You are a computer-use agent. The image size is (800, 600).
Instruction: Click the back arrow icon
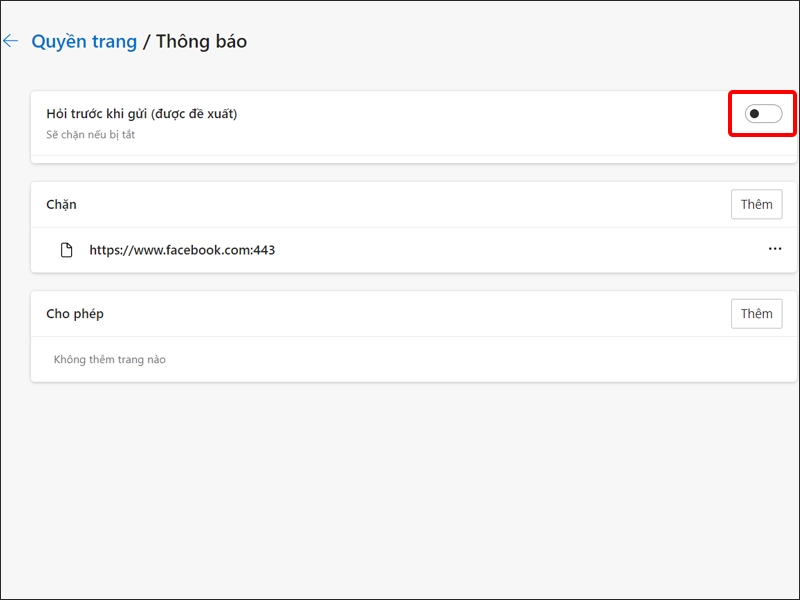click(11, 41)
